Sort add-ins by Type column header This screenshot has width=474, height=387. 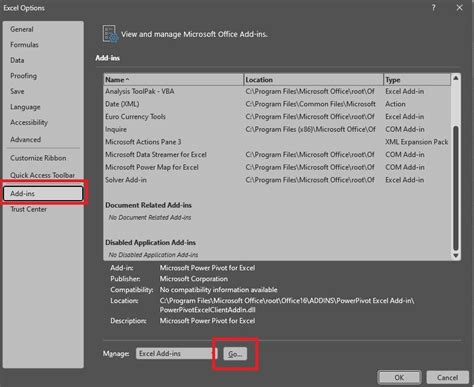[x=417, y=80]
